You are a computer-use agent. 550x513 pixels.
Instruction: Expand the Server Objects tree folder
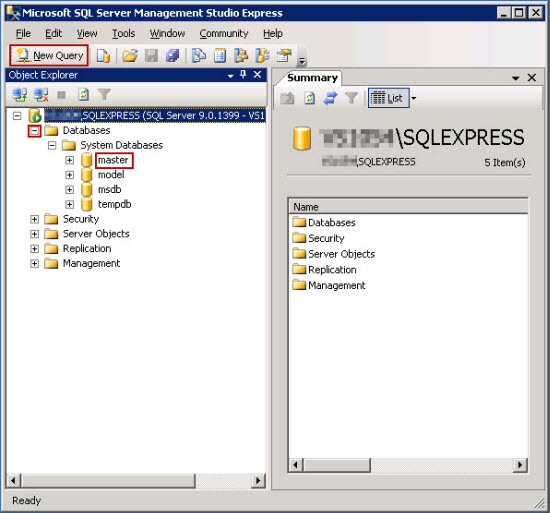[x=34, y=234]
